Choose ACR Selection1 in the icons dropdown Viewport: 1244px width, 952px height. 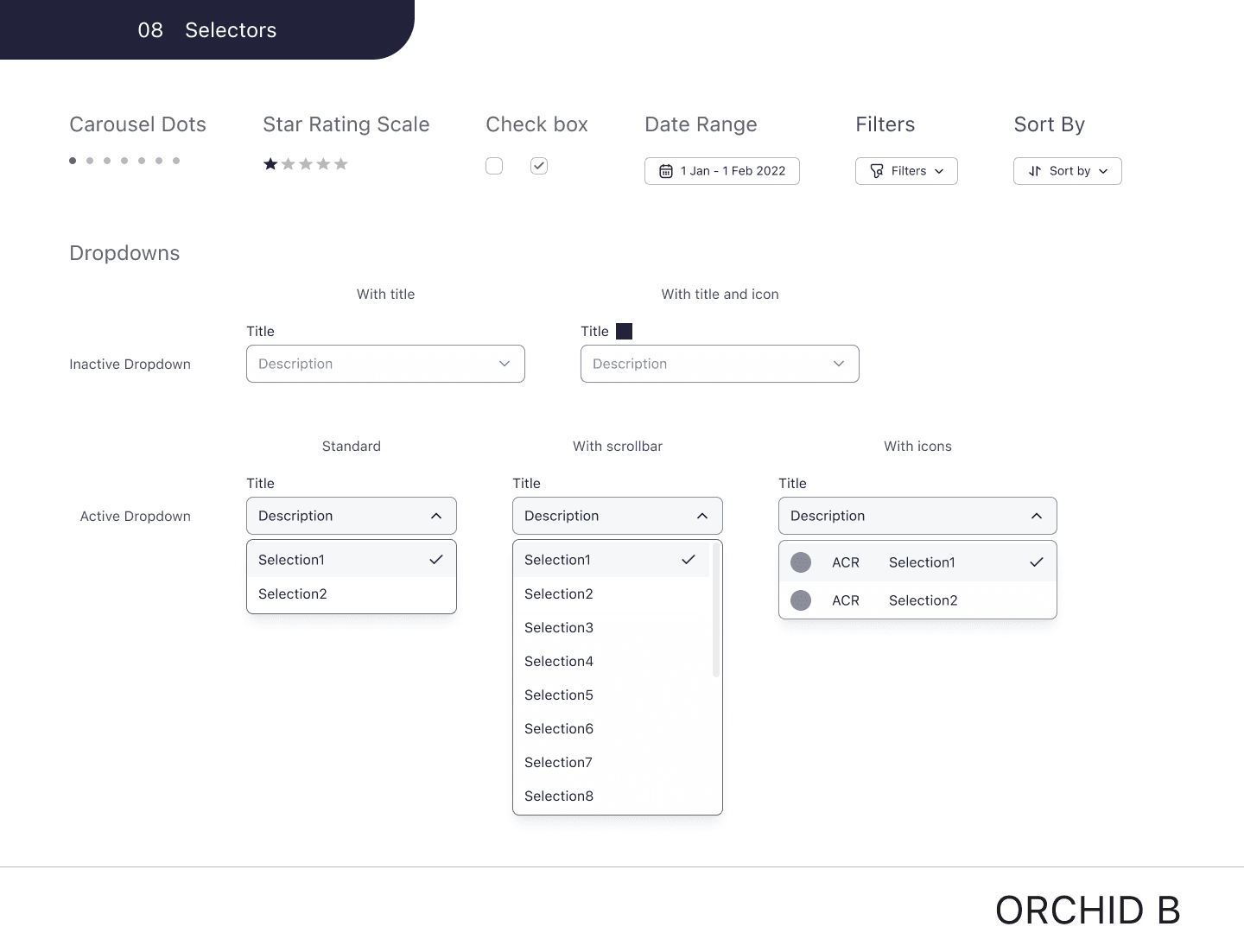click(917, 562)
